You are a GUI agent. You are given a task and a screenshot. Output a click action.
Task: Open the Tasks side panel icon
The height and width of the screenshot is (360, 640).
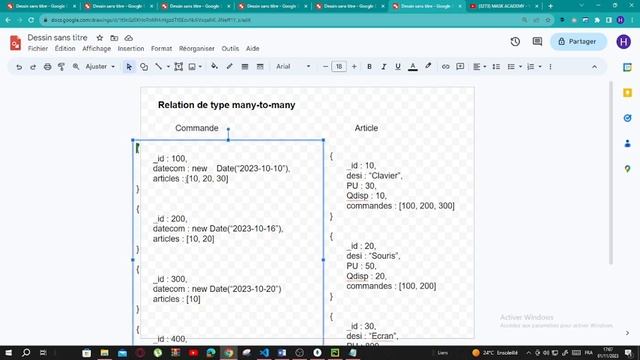pyautogui.click(x=628, y=118)
